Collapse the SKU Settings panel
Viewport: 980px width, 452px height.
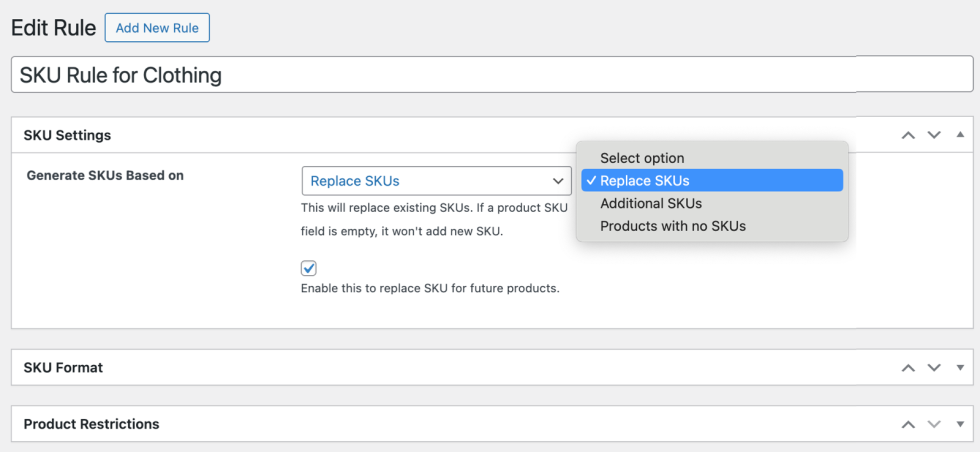click(x=960, y=135)
